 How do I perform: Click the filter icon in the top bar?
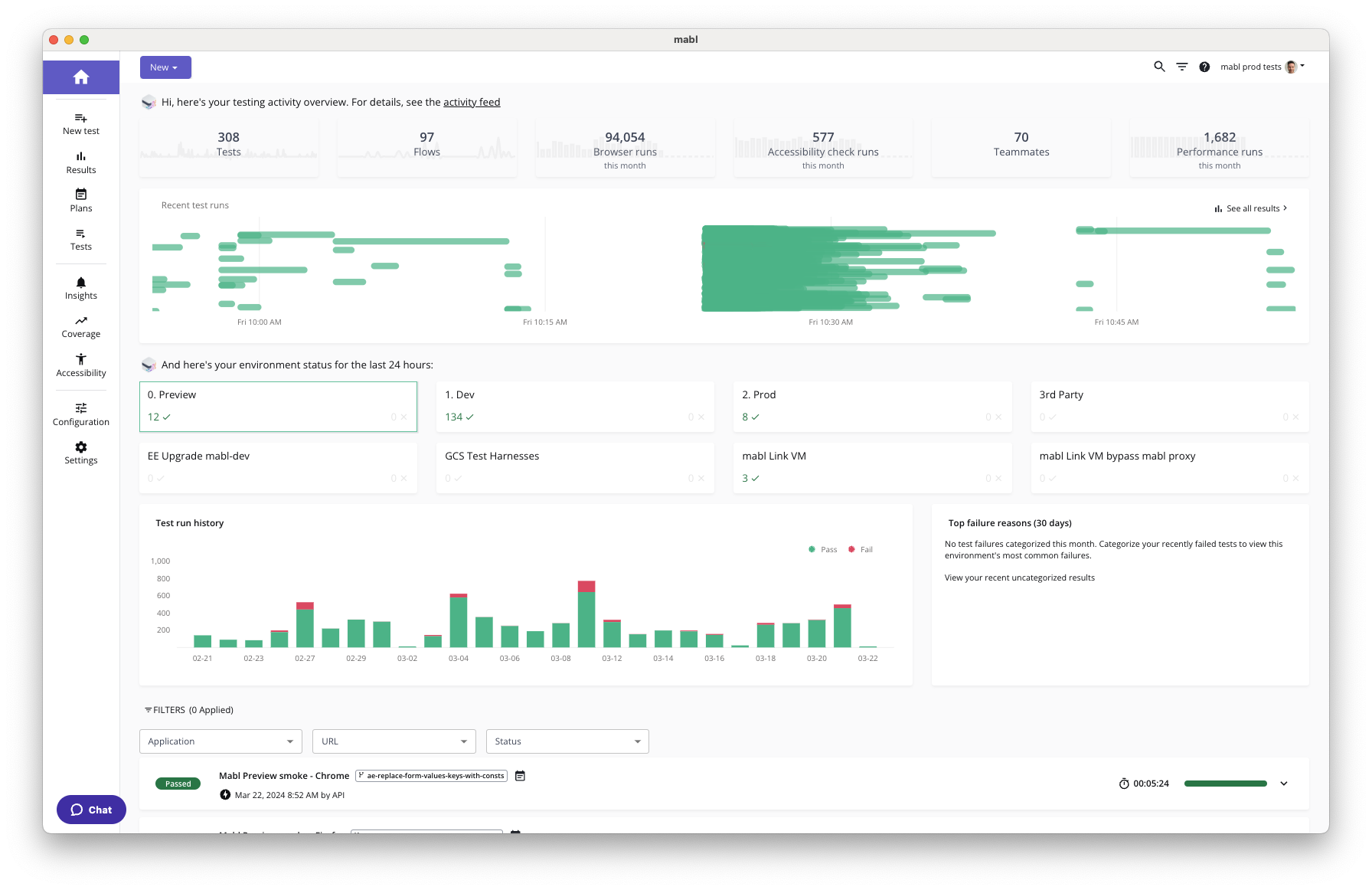(1182, 67)
